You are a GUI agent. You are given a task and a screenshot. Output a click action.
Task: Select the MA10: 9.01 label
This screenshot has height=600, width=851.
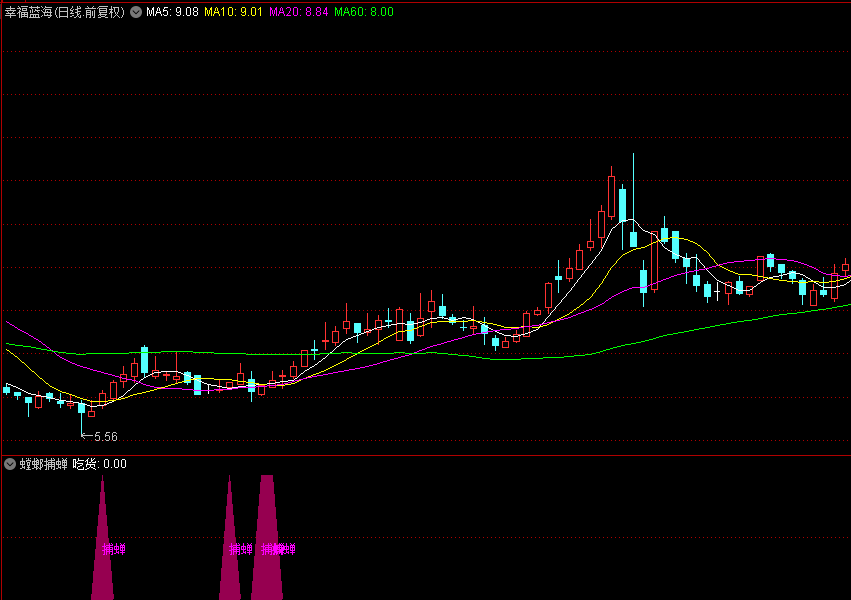[233, 12]
